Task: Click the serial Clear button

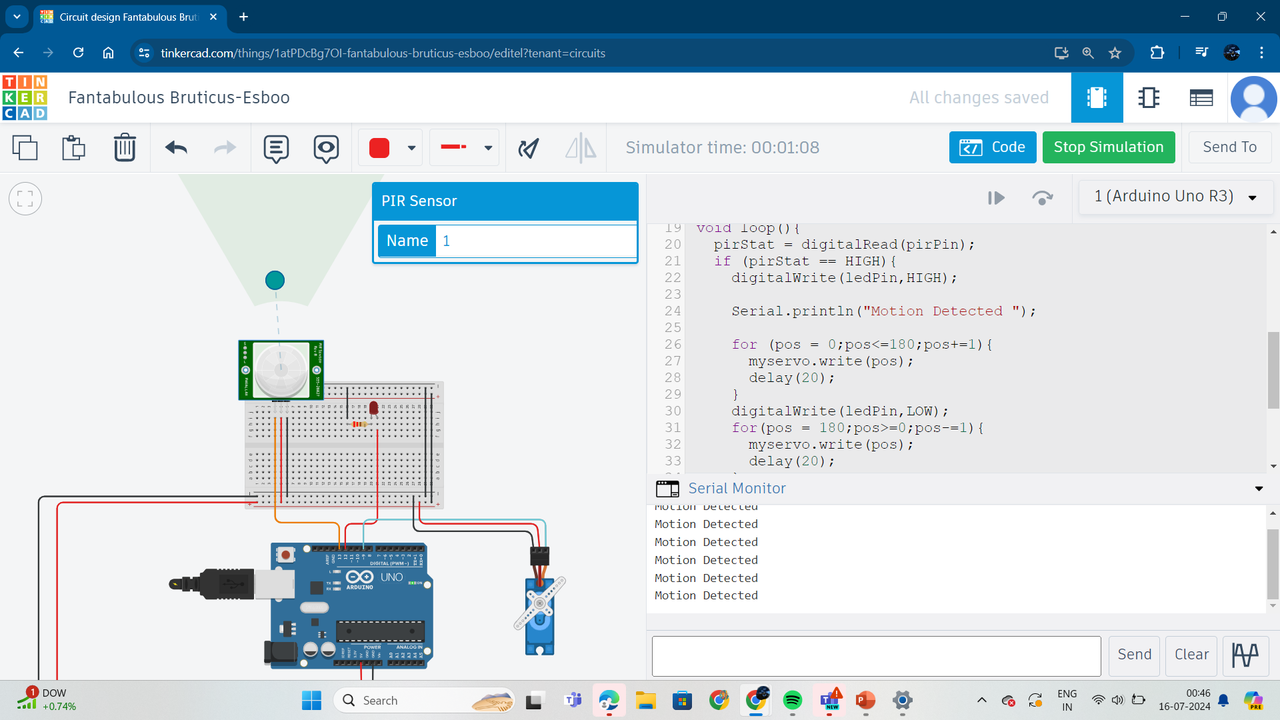Action: pos(1191,655)
